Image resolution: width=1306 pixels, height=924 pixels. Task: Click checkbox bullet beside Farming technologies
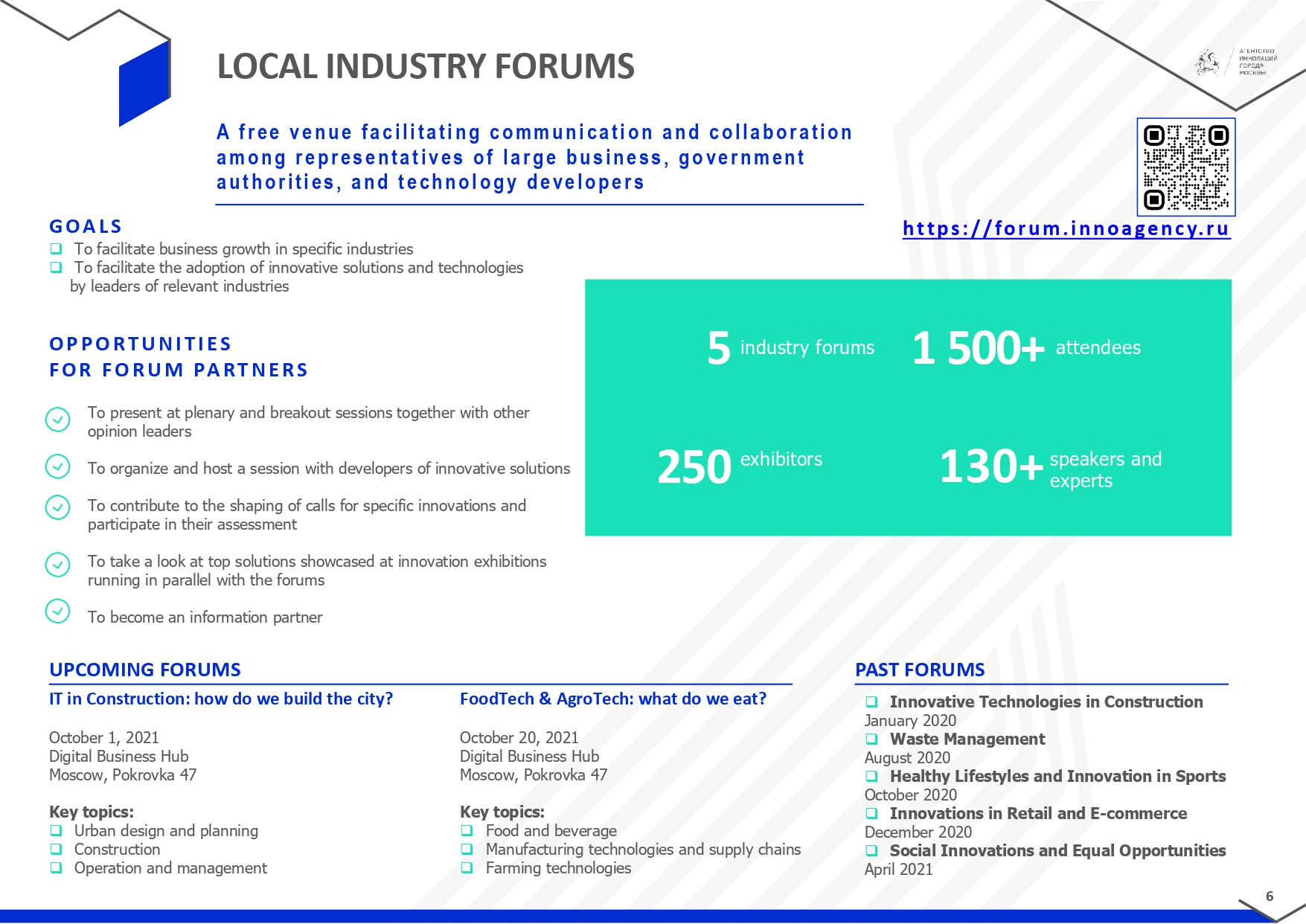(467, 867)
